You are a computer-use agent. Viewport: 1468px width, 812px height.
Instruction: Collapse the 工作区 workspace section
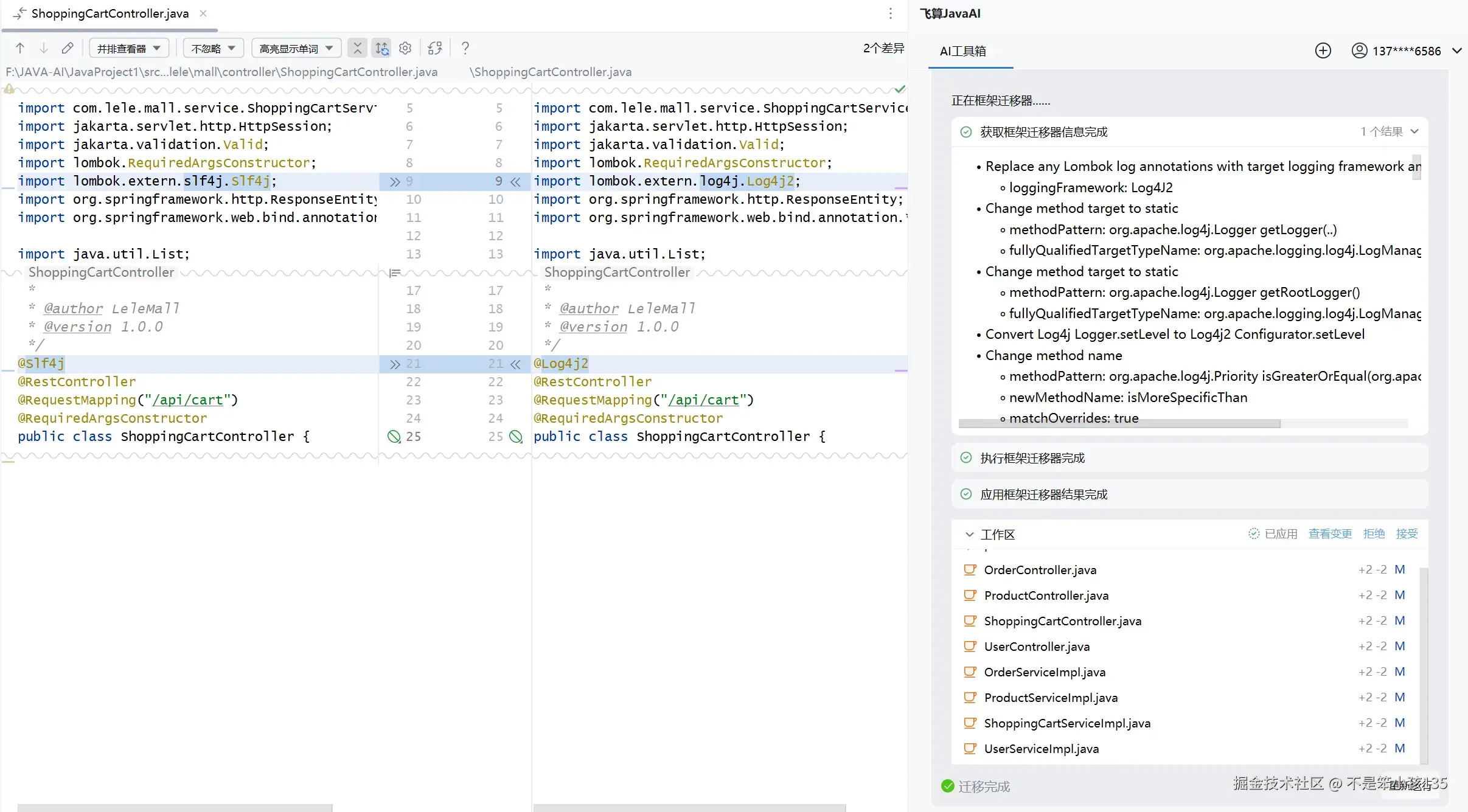[x=969, y=535]
